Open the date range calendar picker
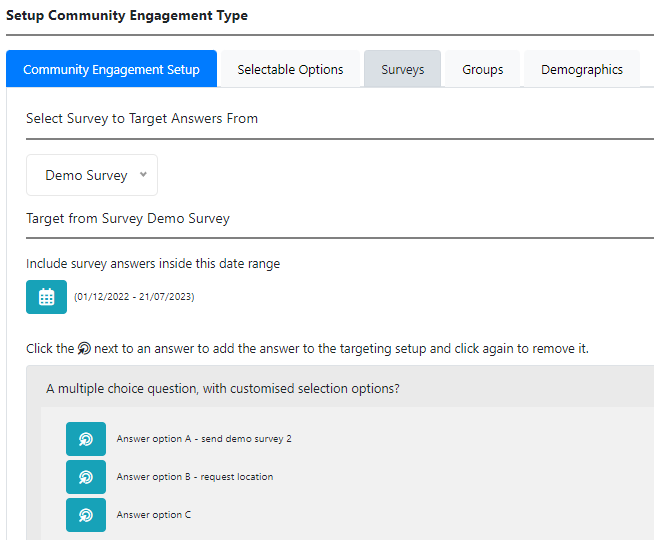This screenshot has height=540, width=654. click(46, 297)
